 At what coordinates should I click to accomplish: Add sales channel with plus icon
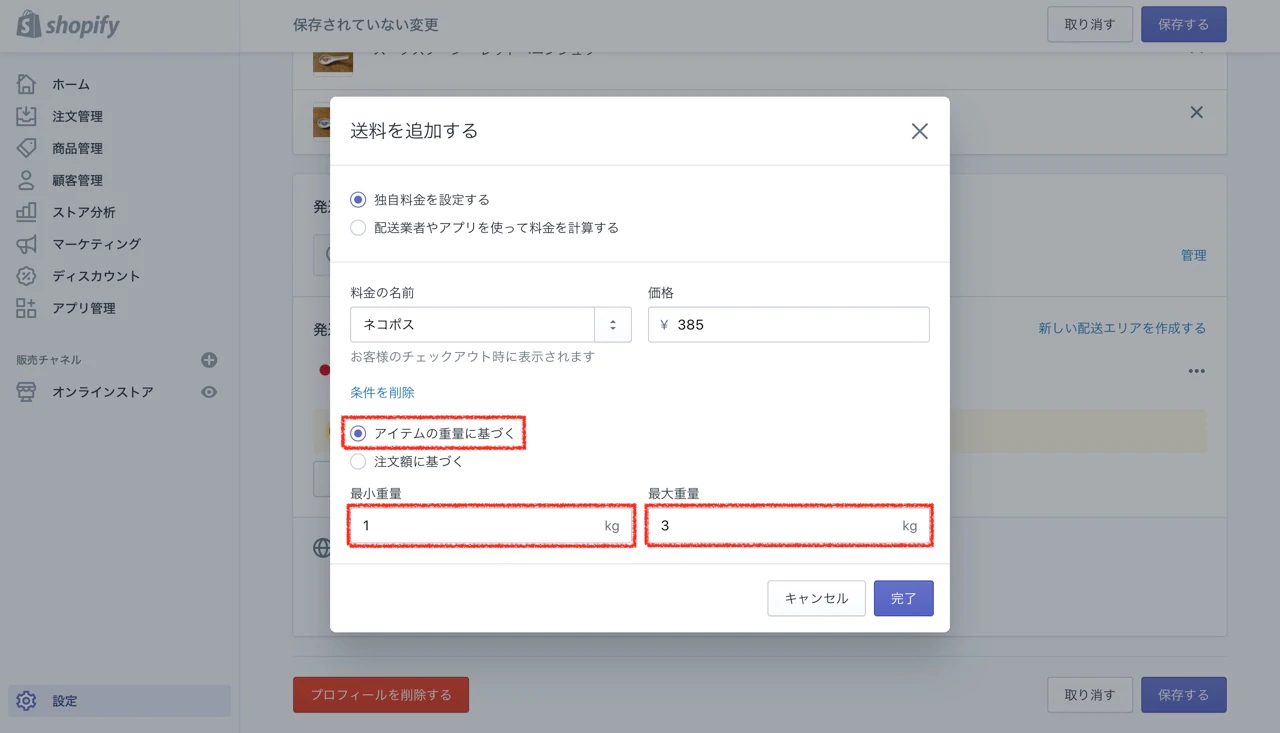(x=209, y=360)
